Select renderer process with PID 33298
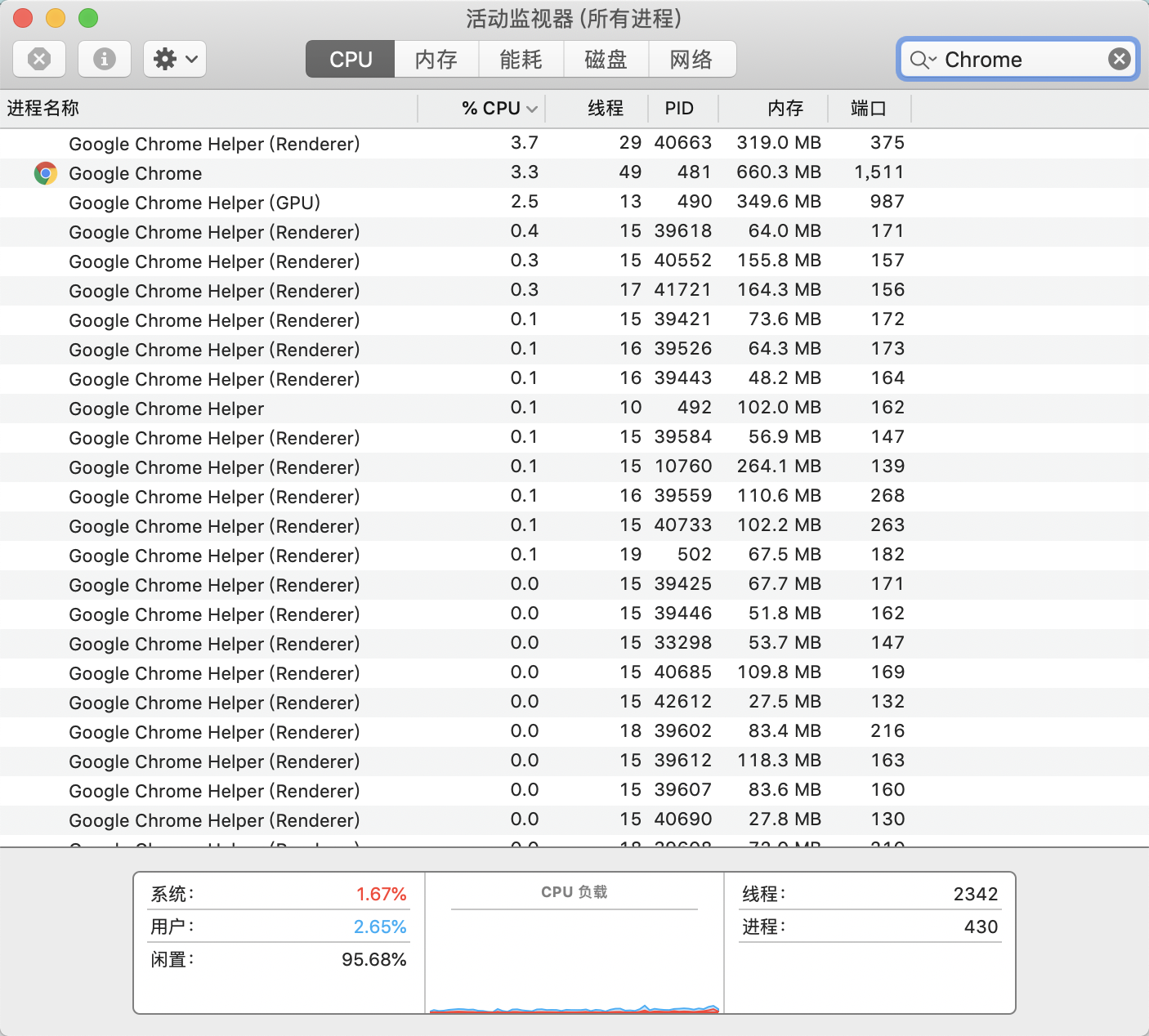This screenshot has height=1036, width=1149. (574, 644)
